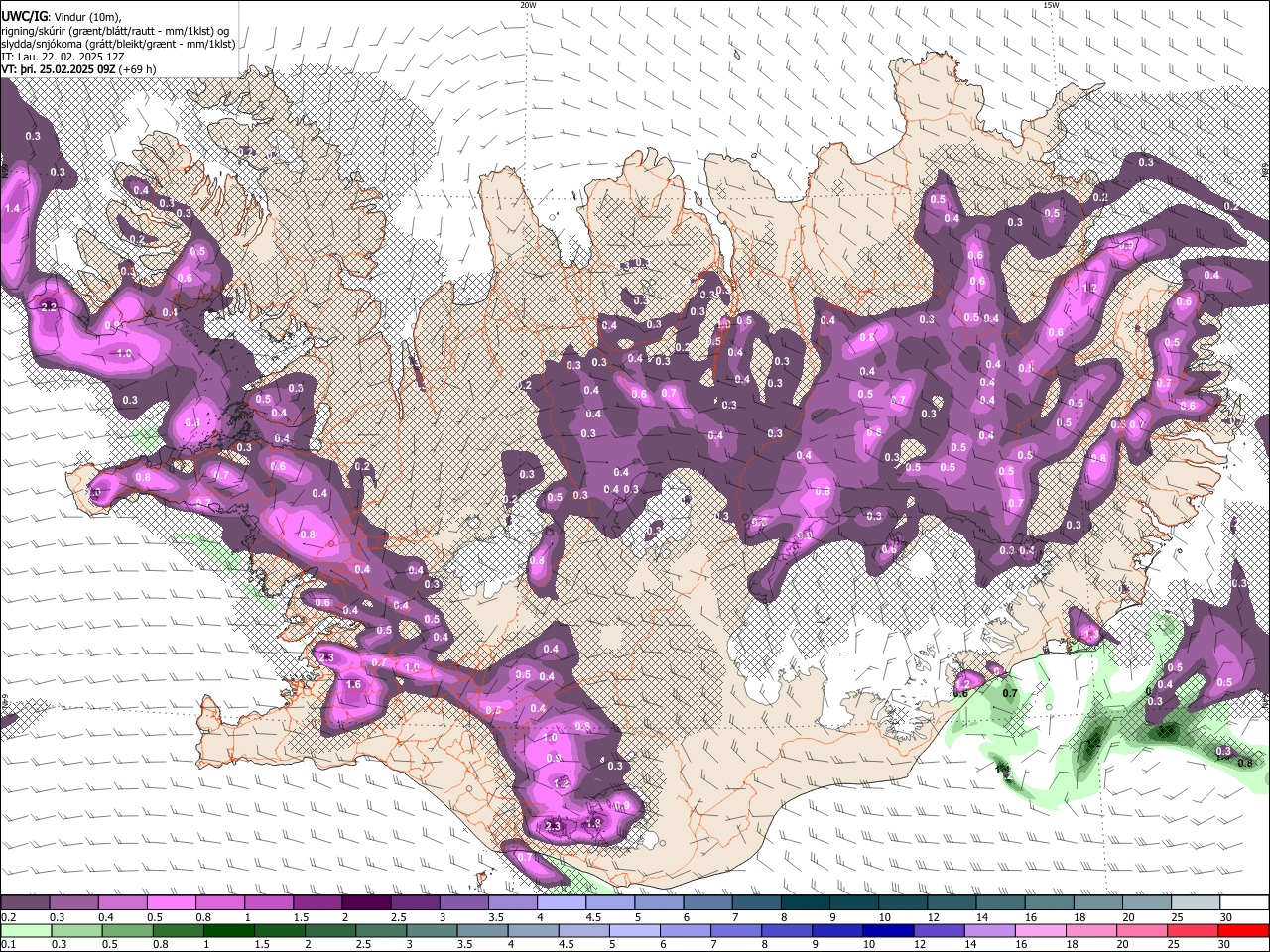
Task: Click the '1.6' snowfall value on the map
Action: [x=352, y=684]
